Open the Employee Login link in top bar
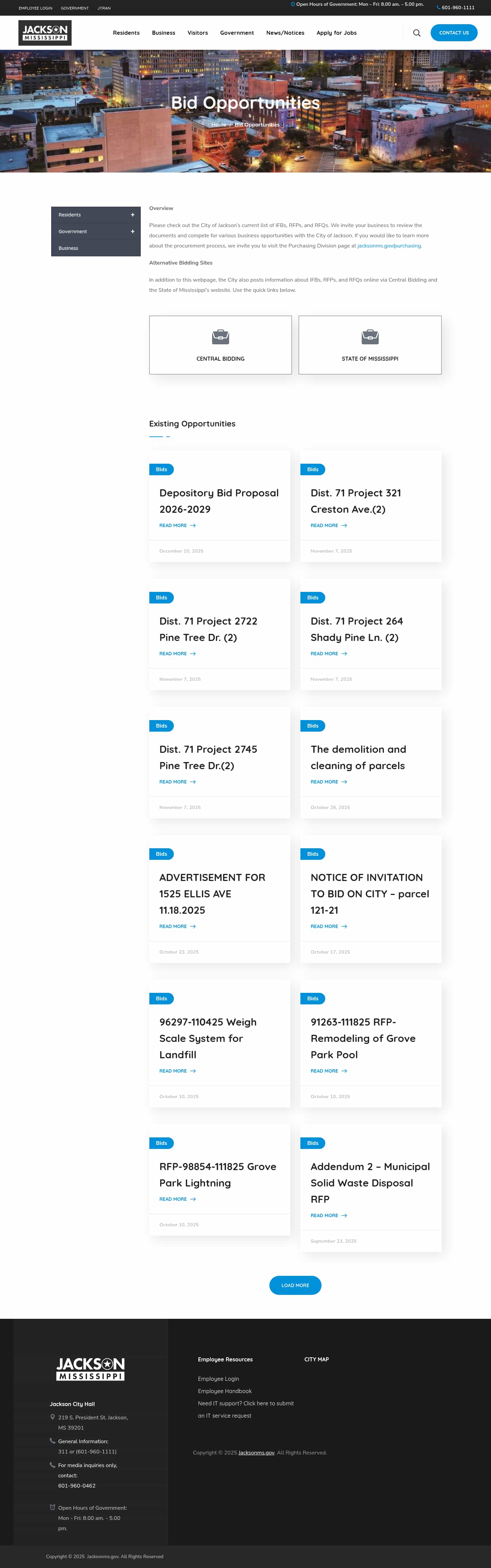Image resolution: width=491 pixels, height=1568 pixels. click(x=35, y=9)
